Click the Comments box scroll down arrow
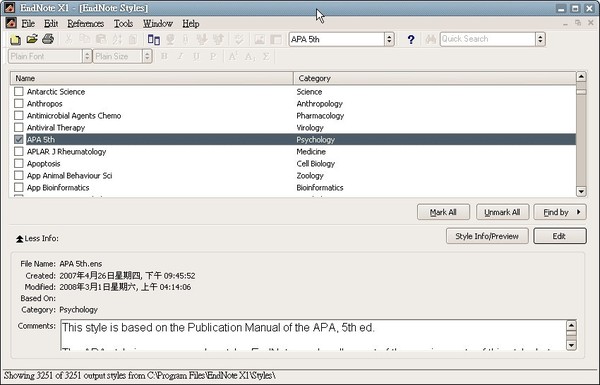The width and height of the screenshot is (600, 385). click(x=571, y=345)
